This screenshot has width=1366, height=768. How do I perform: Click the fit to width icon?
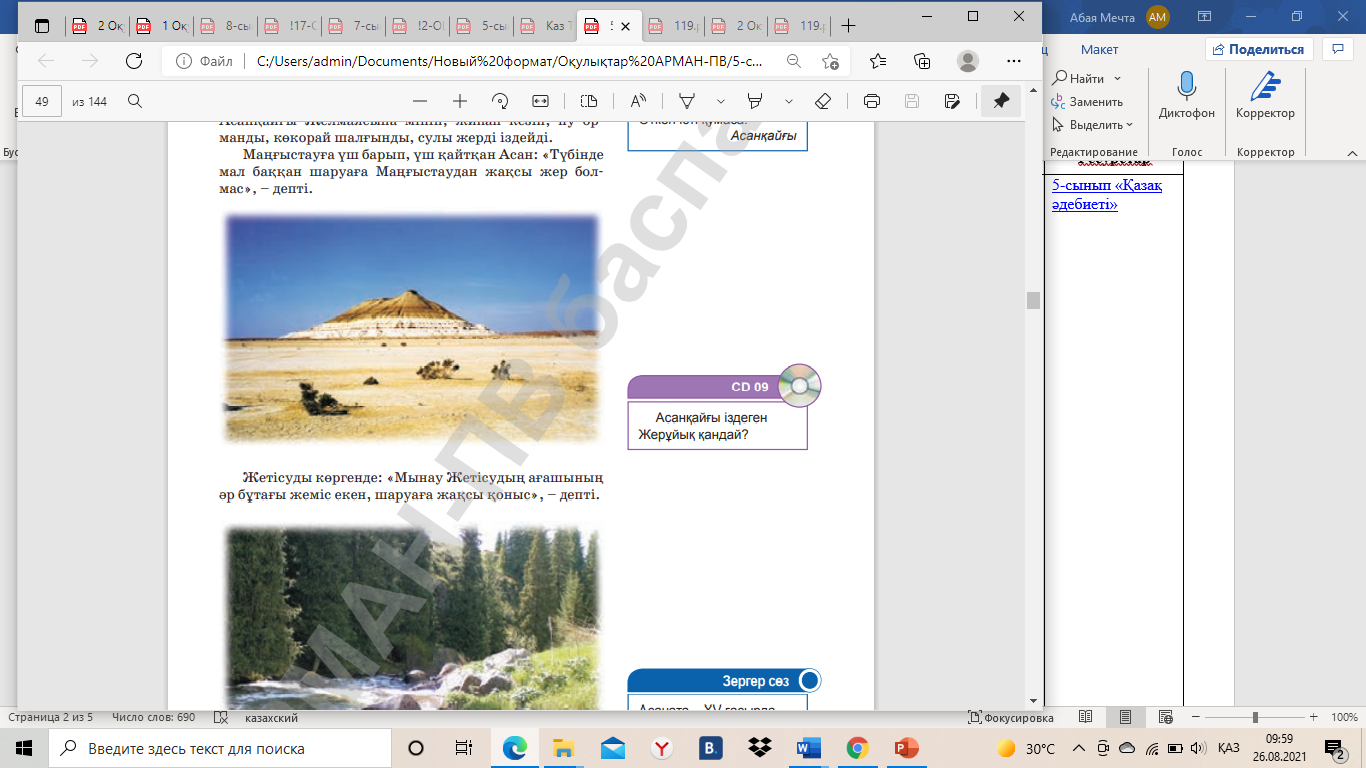(x=541, y=101)
